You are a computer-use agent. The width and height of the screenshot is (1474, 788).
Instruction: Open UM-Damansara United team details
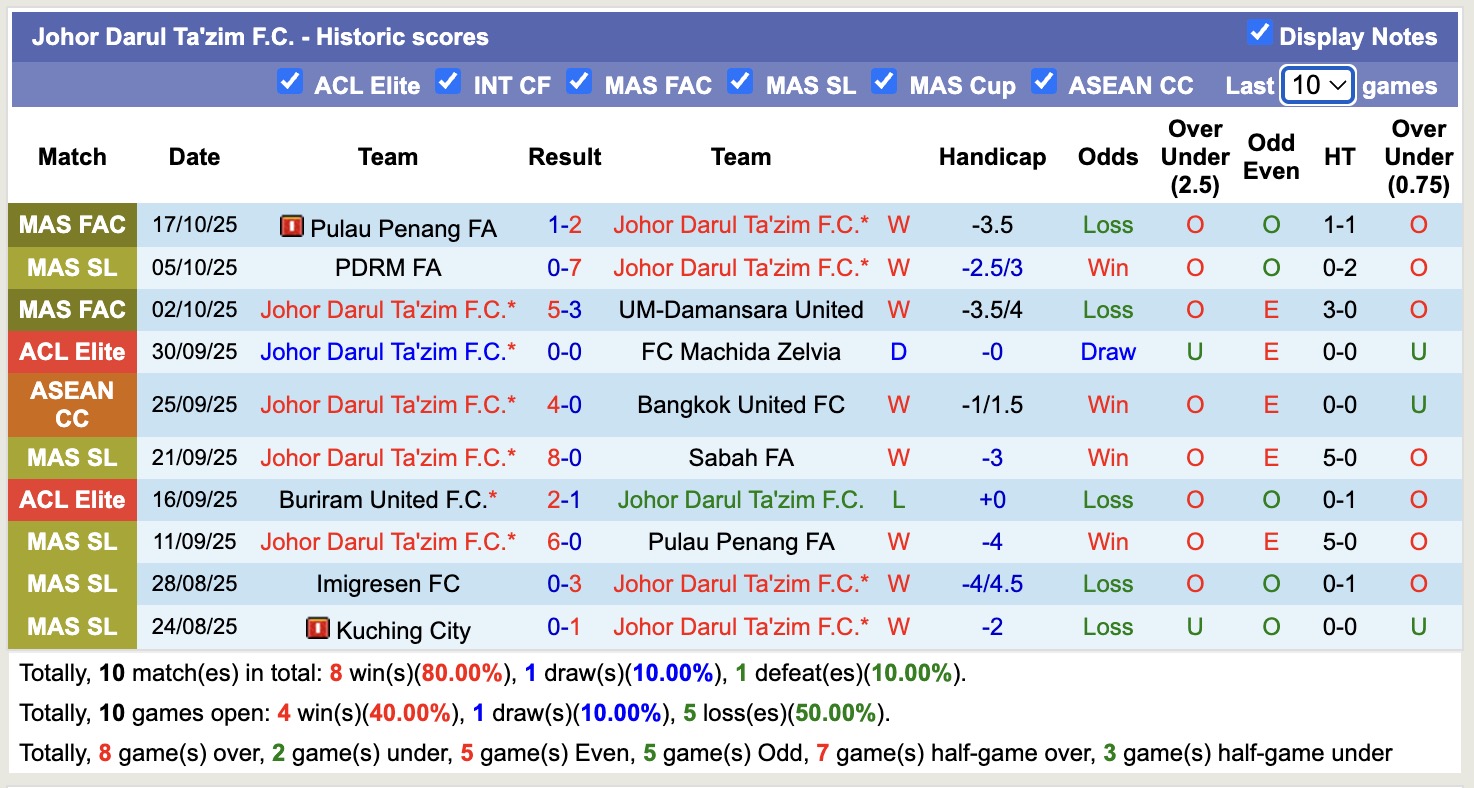[x=740, y=309]
